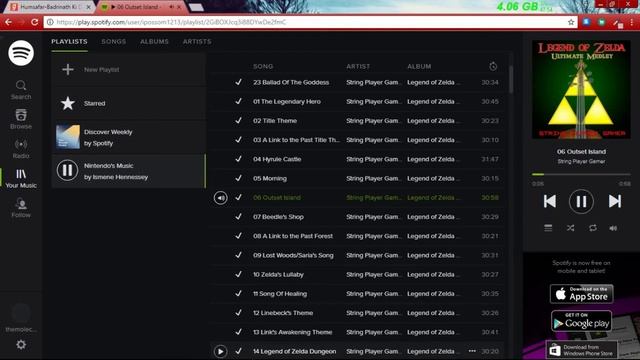640x360 pixels.
Task: Pause playback in the player panel
Action: coord(581,201)
